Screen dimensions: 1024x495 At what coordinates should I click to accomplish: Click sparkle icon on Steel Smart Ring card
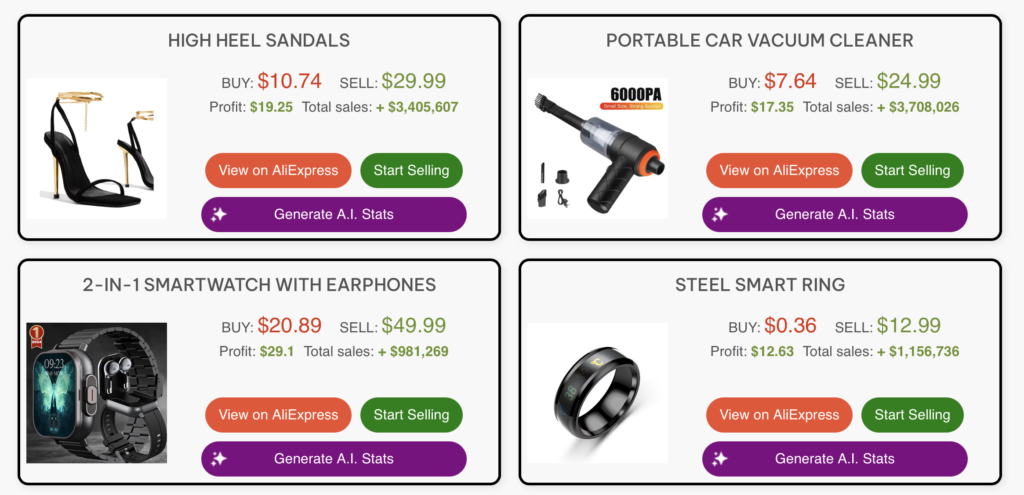(x=720, y=458)
